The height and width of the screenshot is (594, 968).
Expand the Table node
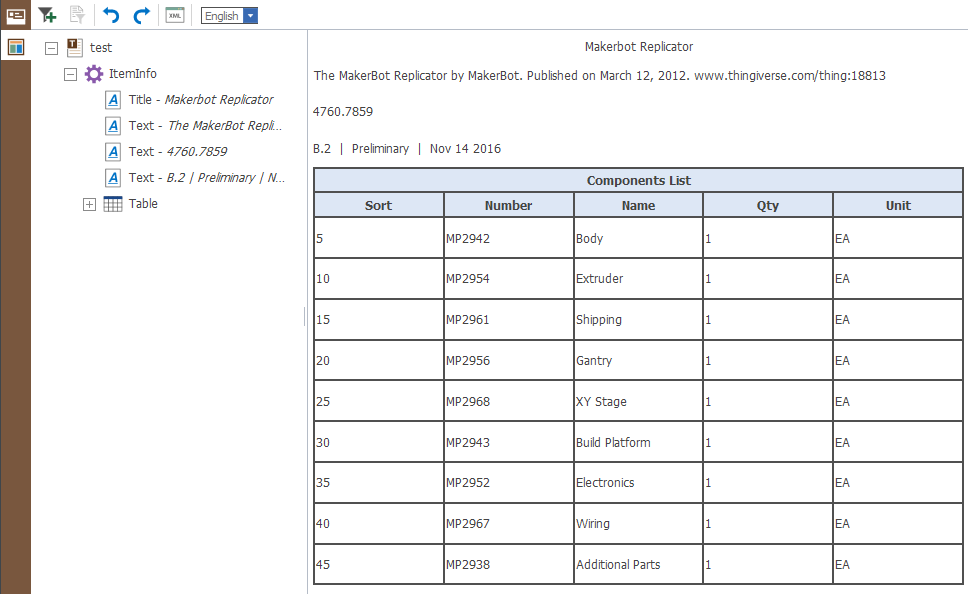click(x=89, y=204)
